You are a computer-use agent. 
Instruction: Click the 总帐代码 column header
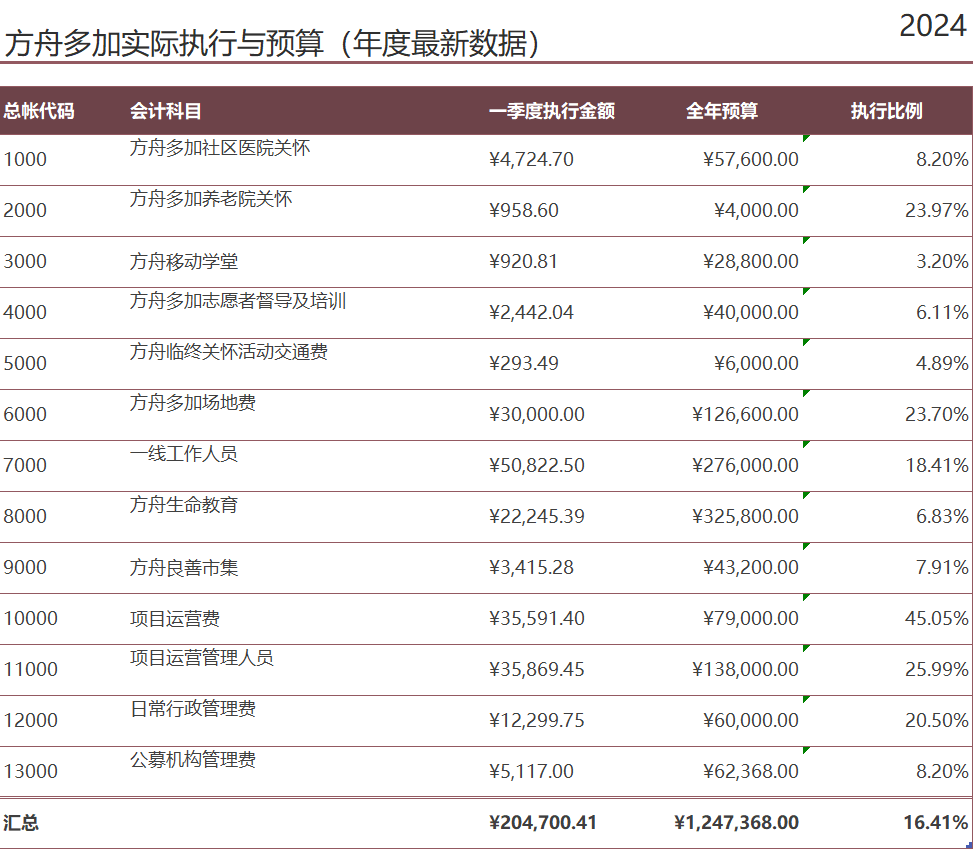click(x=39, y=111)
